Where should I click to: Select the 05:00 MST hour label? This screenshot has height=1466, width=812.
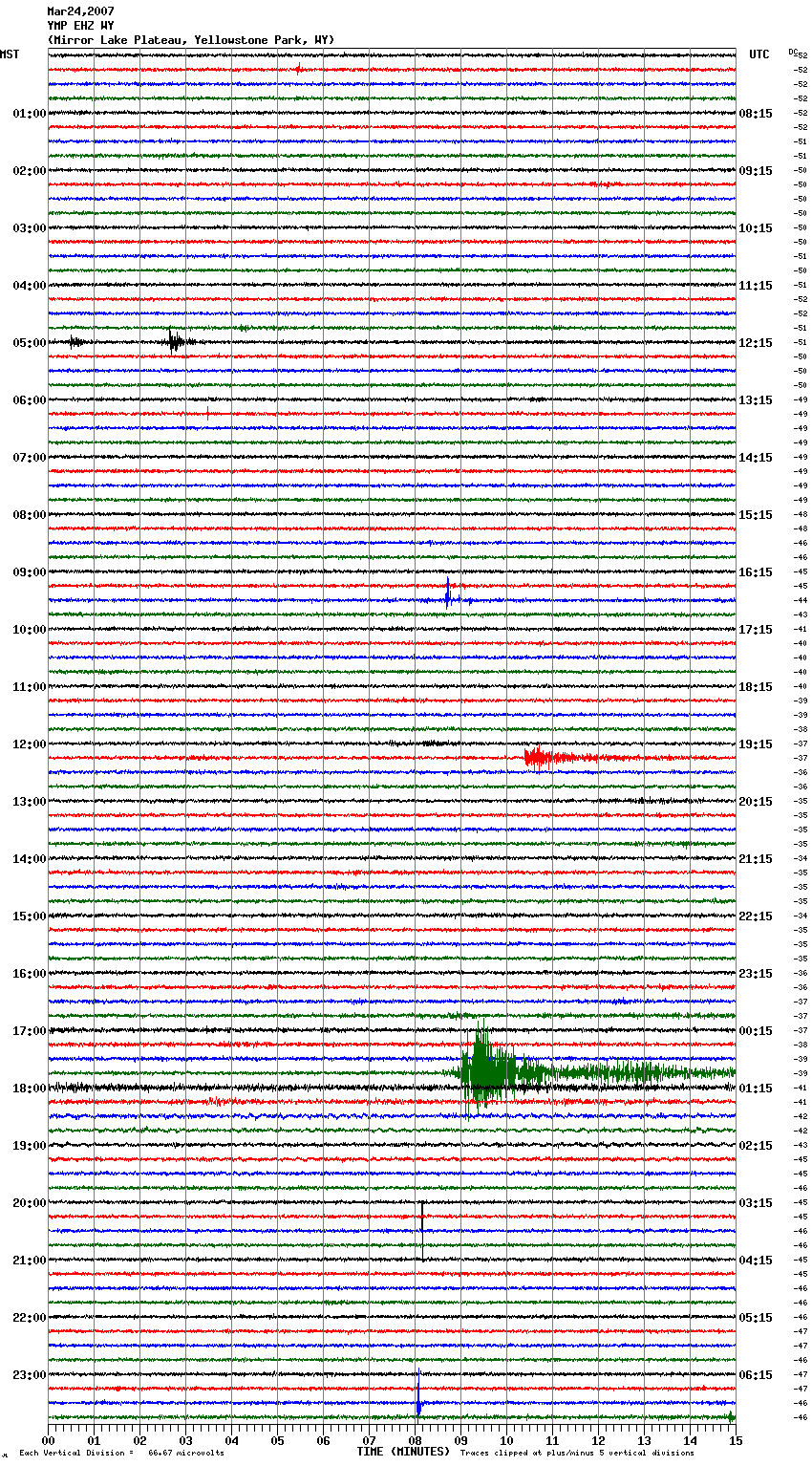[x=30, y=343]
